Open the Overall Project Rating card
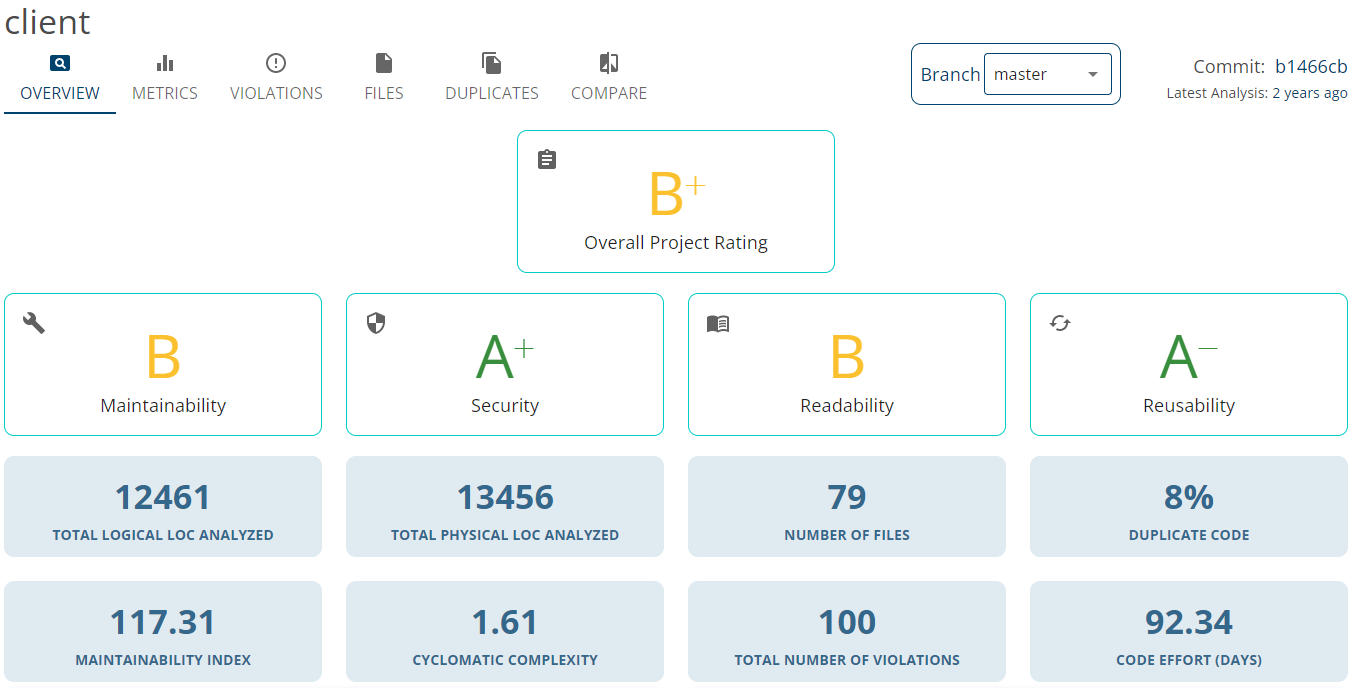Image resolution: width=1353 pixels, height=688 pixels. [x=676, y=201]
